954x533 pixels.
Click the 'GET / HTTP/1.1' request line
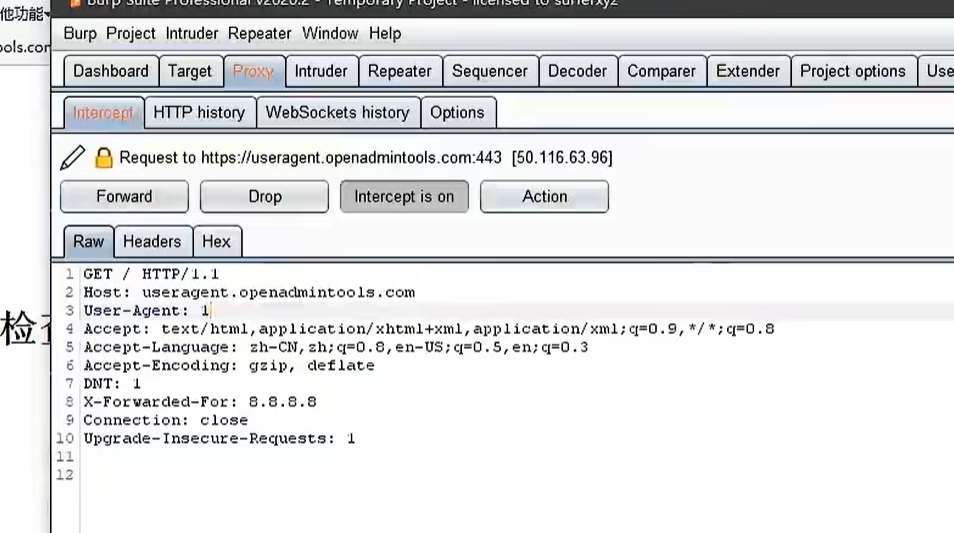coord(151,274)
